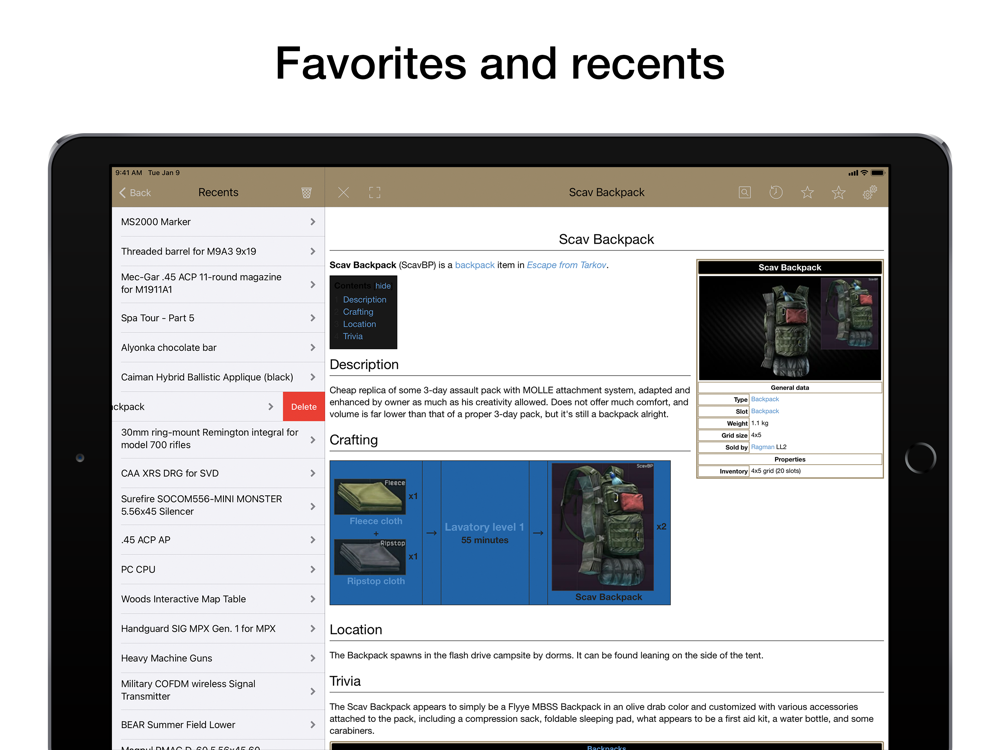Open the "Ragman" trader link in infobox

pyautogui.click(x=763, y=447)
